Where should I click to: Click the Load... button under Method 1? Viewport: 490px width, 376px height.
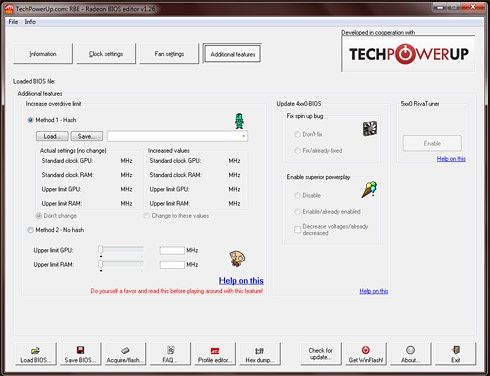click(x=52, y=136)
